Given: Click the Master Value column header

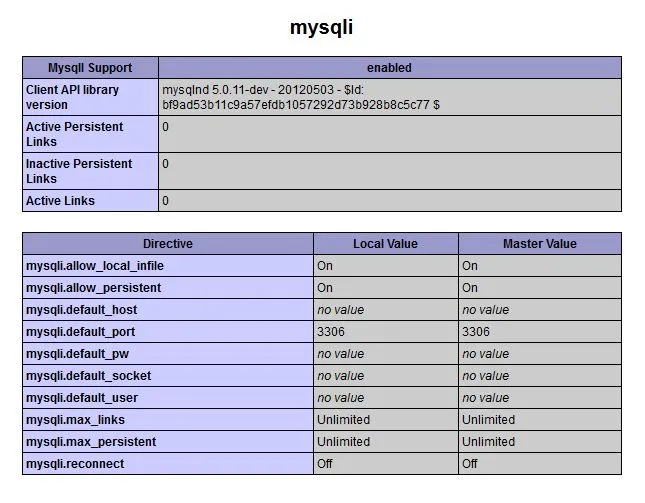Looking at the screenshot, I should coord(539,244).
